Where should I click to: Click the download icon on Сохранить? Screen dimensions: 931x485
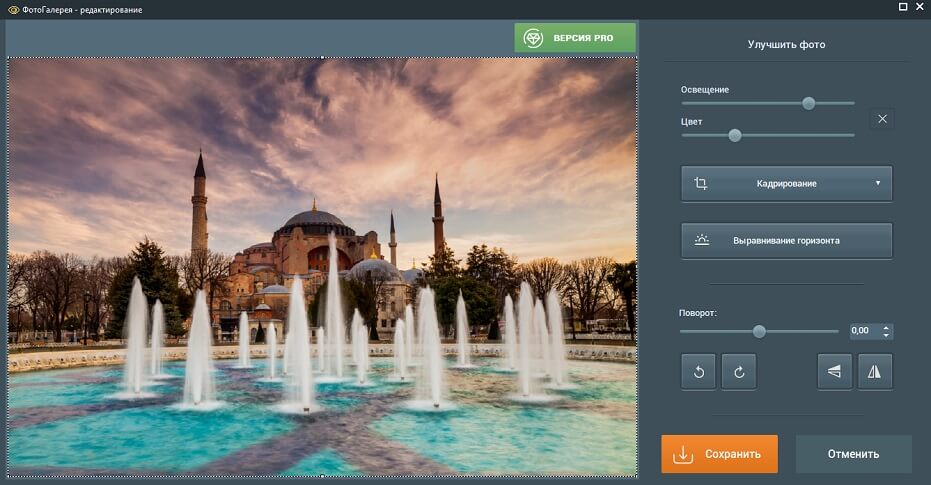point(683,454)
